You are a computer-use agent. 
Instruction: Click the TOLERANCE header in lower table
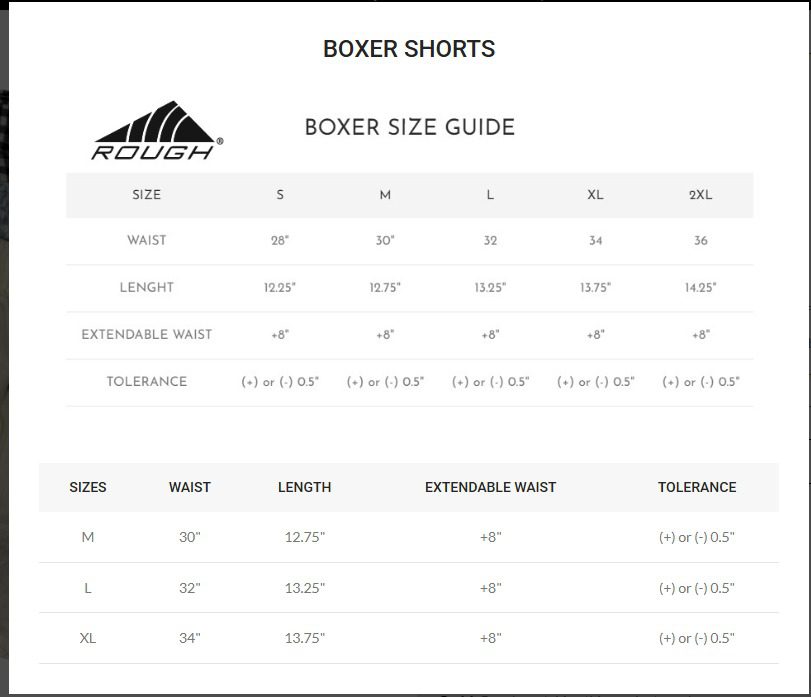coord(697,487)
